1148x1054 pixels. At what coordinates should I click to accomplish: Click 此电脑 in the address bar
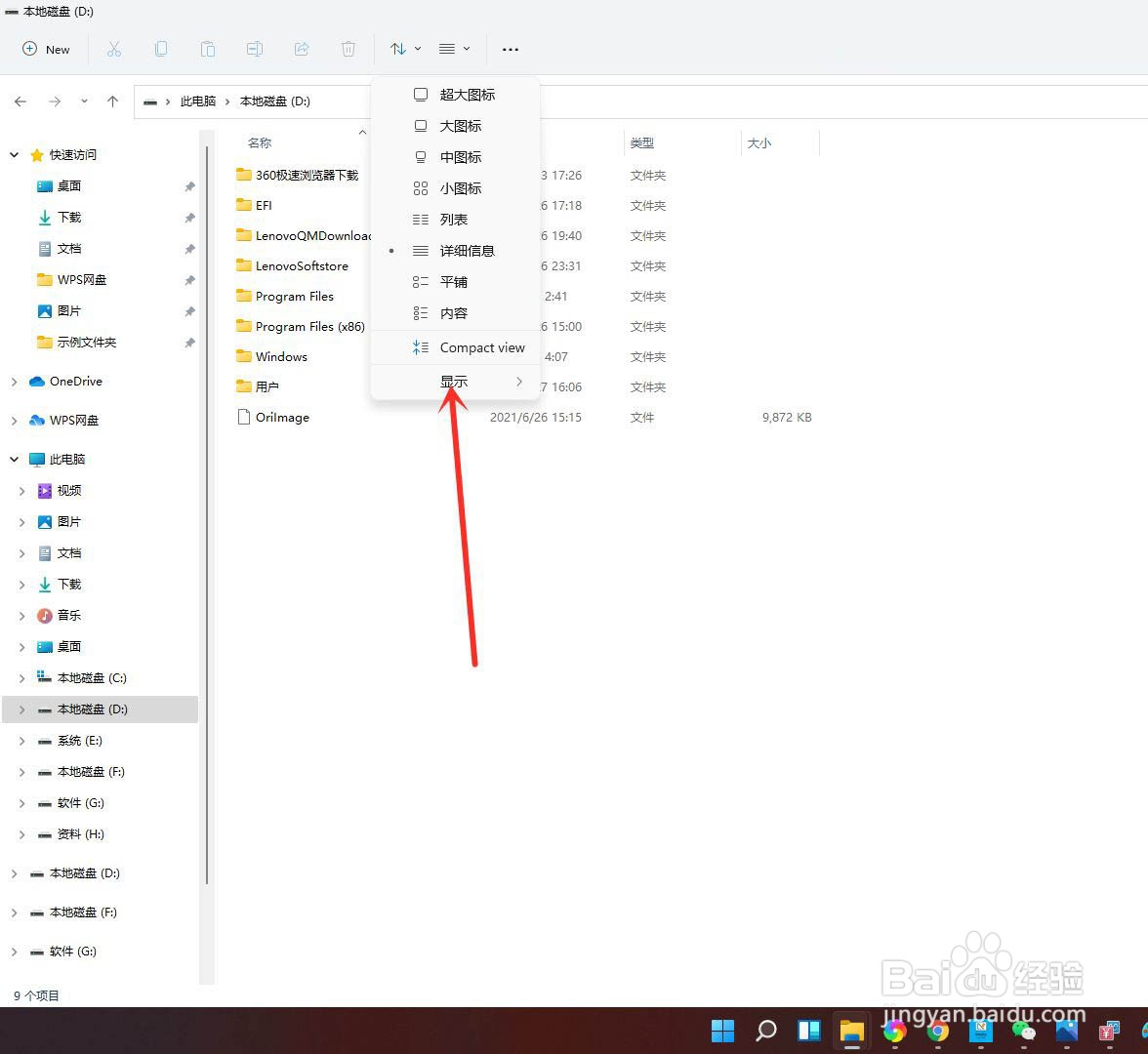click(197, 101)
